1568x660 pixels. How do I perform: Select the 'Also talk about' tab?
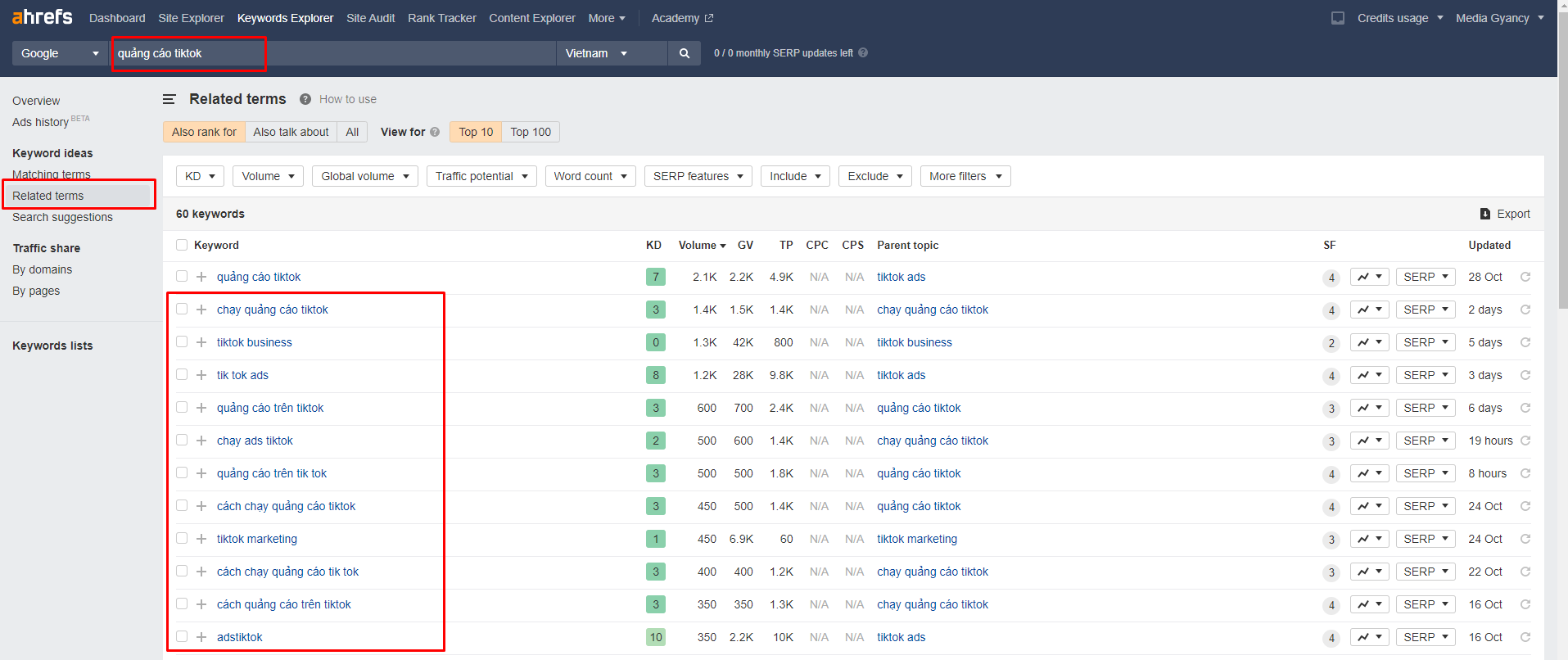point(291,132)
